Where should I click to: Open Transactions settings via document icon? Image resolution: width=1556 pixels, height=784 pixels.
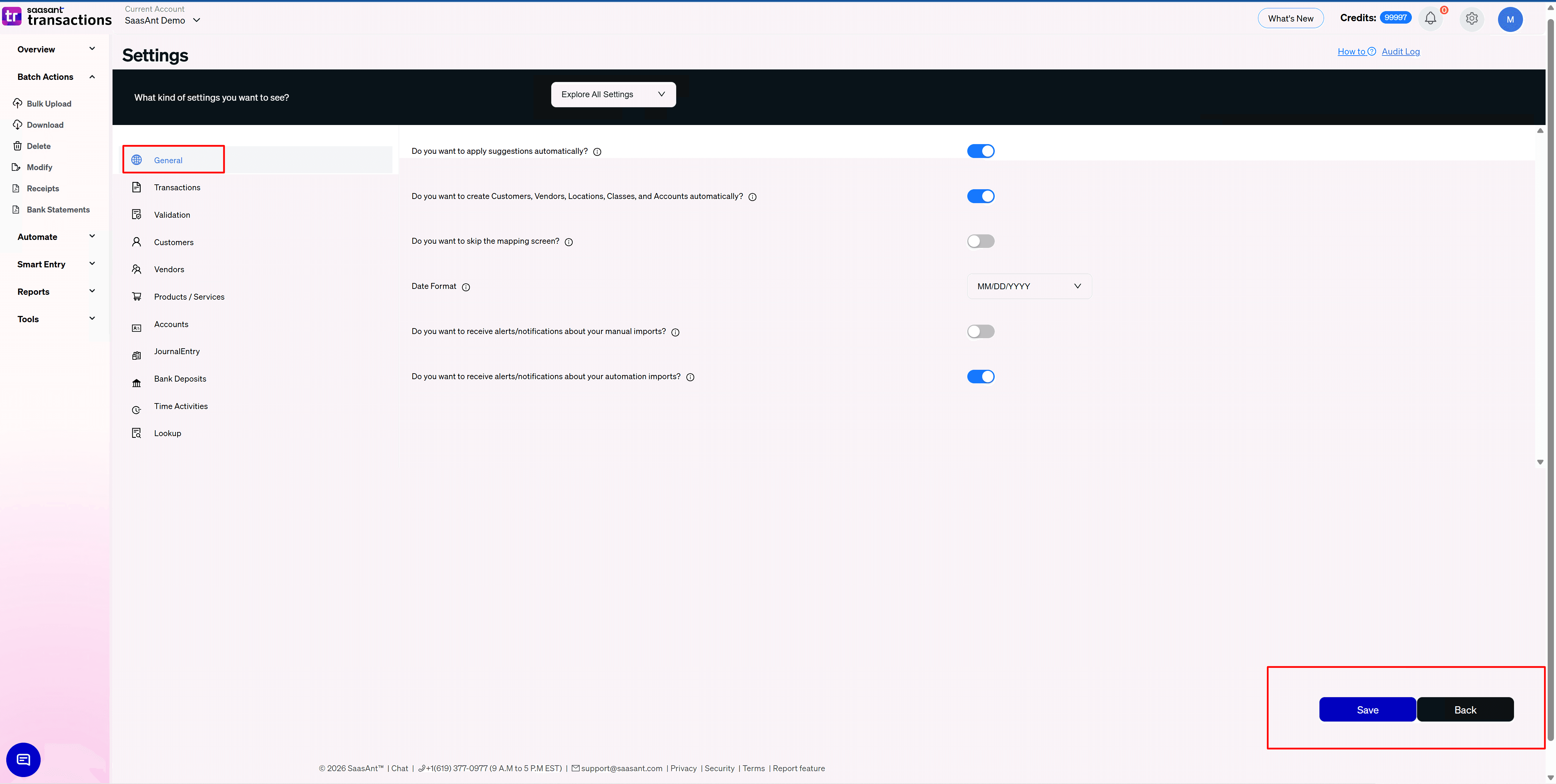click(136, 187)
